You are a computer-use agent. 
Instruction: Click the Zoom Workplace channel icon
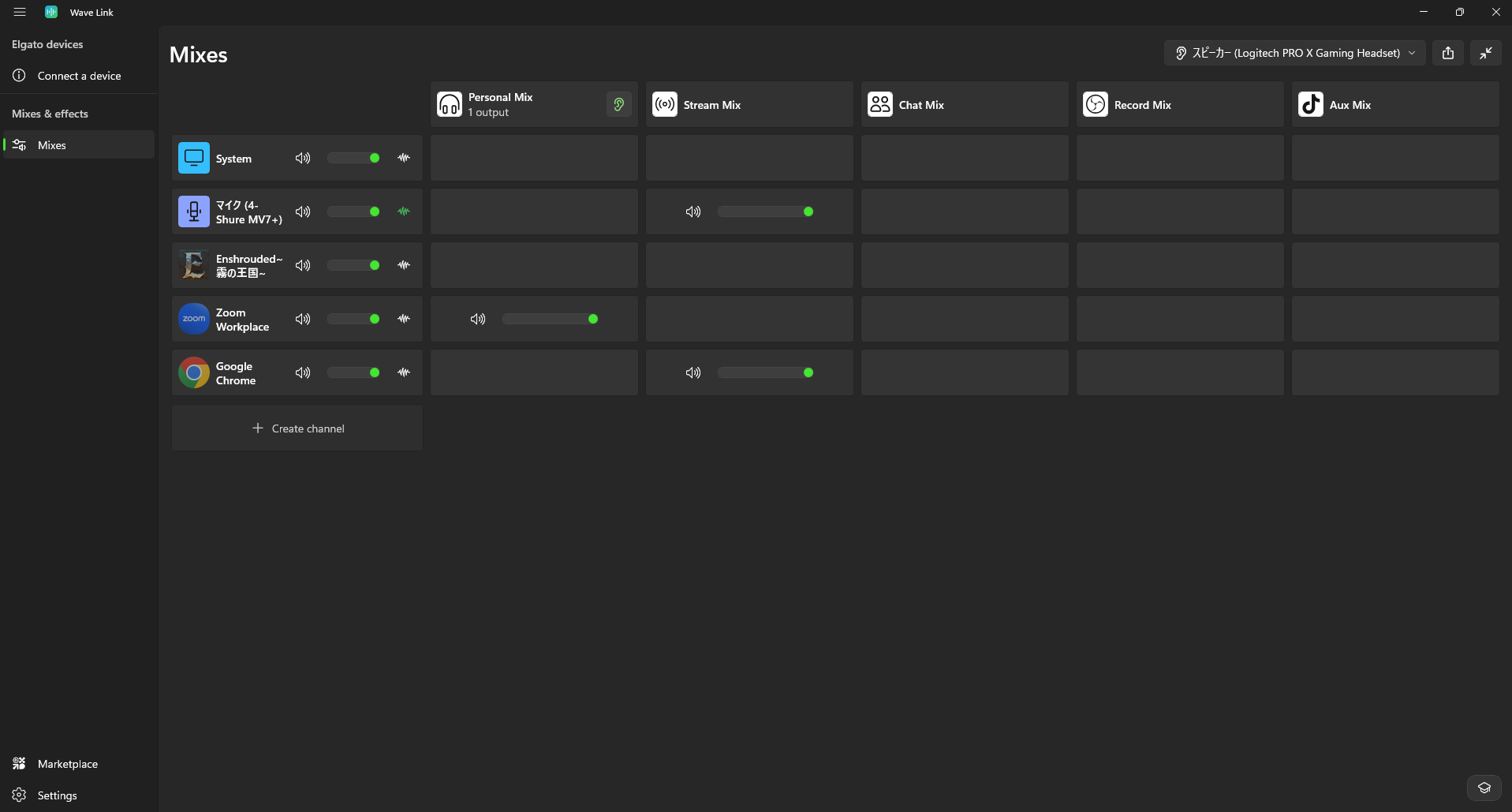[194, 319]
